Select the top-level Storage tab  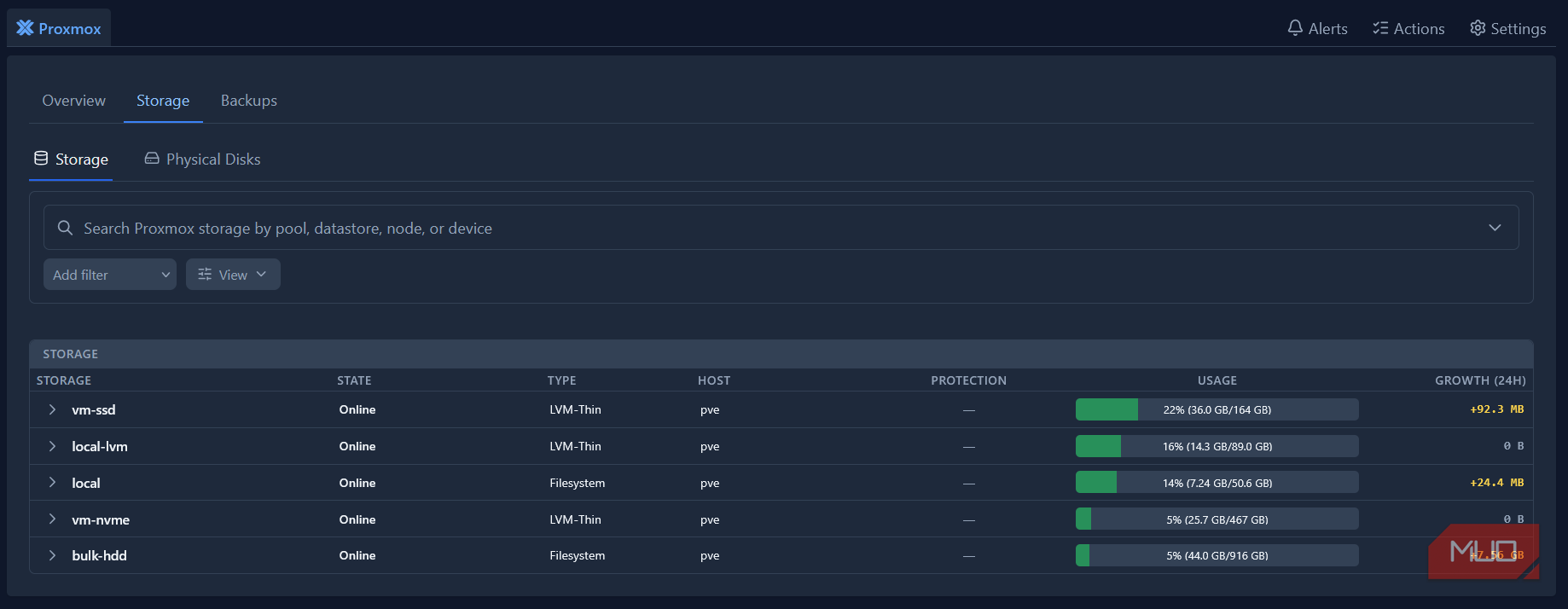click(163, 101)
